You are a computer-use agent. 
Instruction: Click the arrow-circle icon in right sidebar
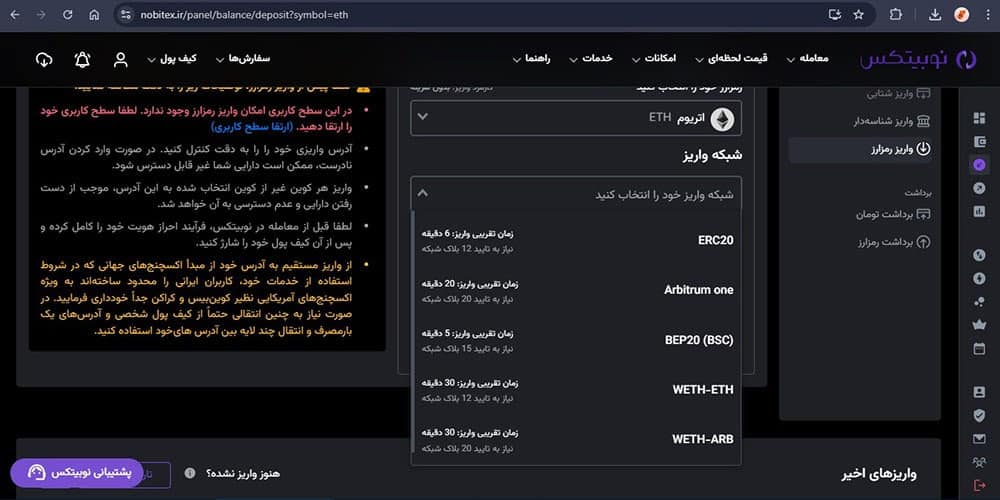pos(979,188)
